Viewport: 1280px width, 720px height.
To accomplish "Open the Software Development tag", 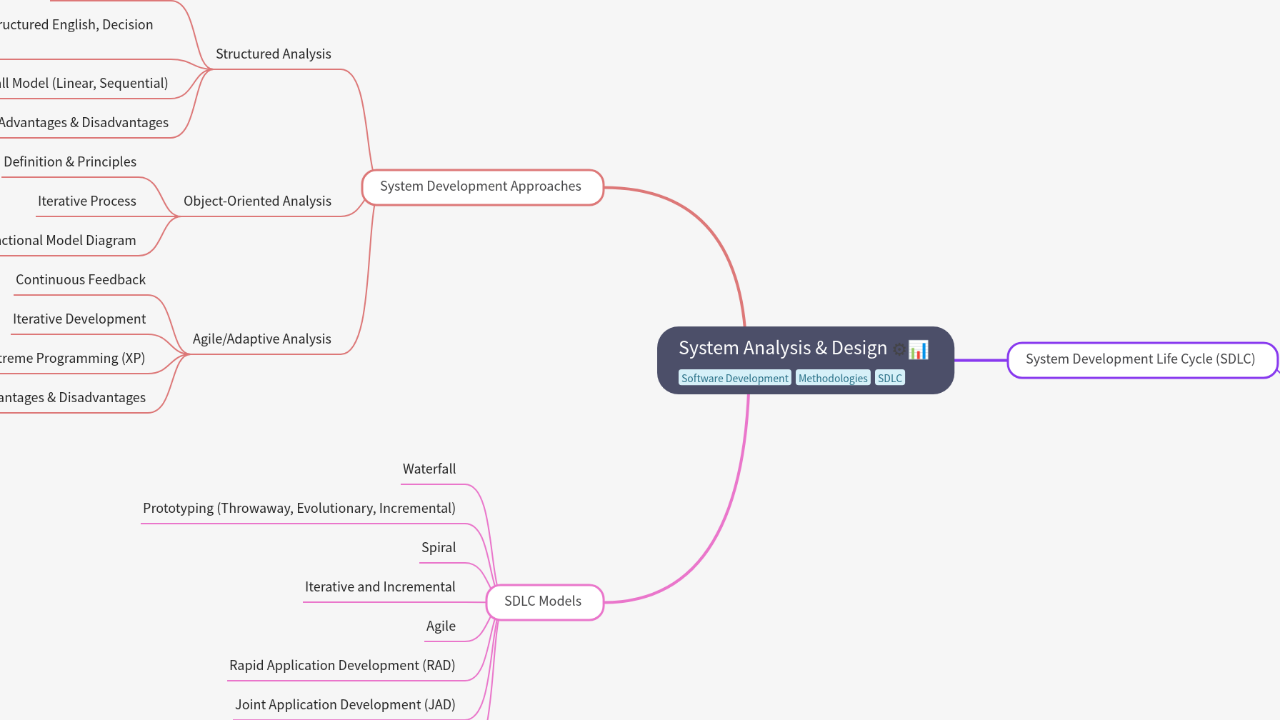I will point(735,378).
